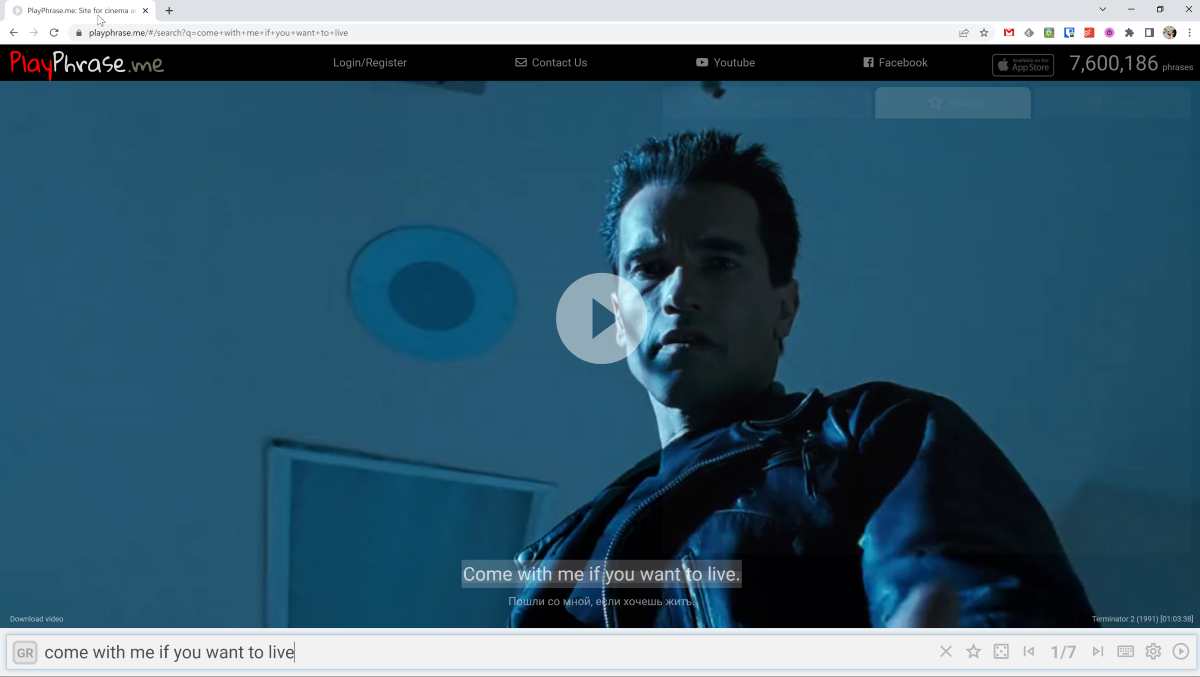Click the gray diamond extension icon
Screen dimensions: 1200x677
click(1029, 32)
